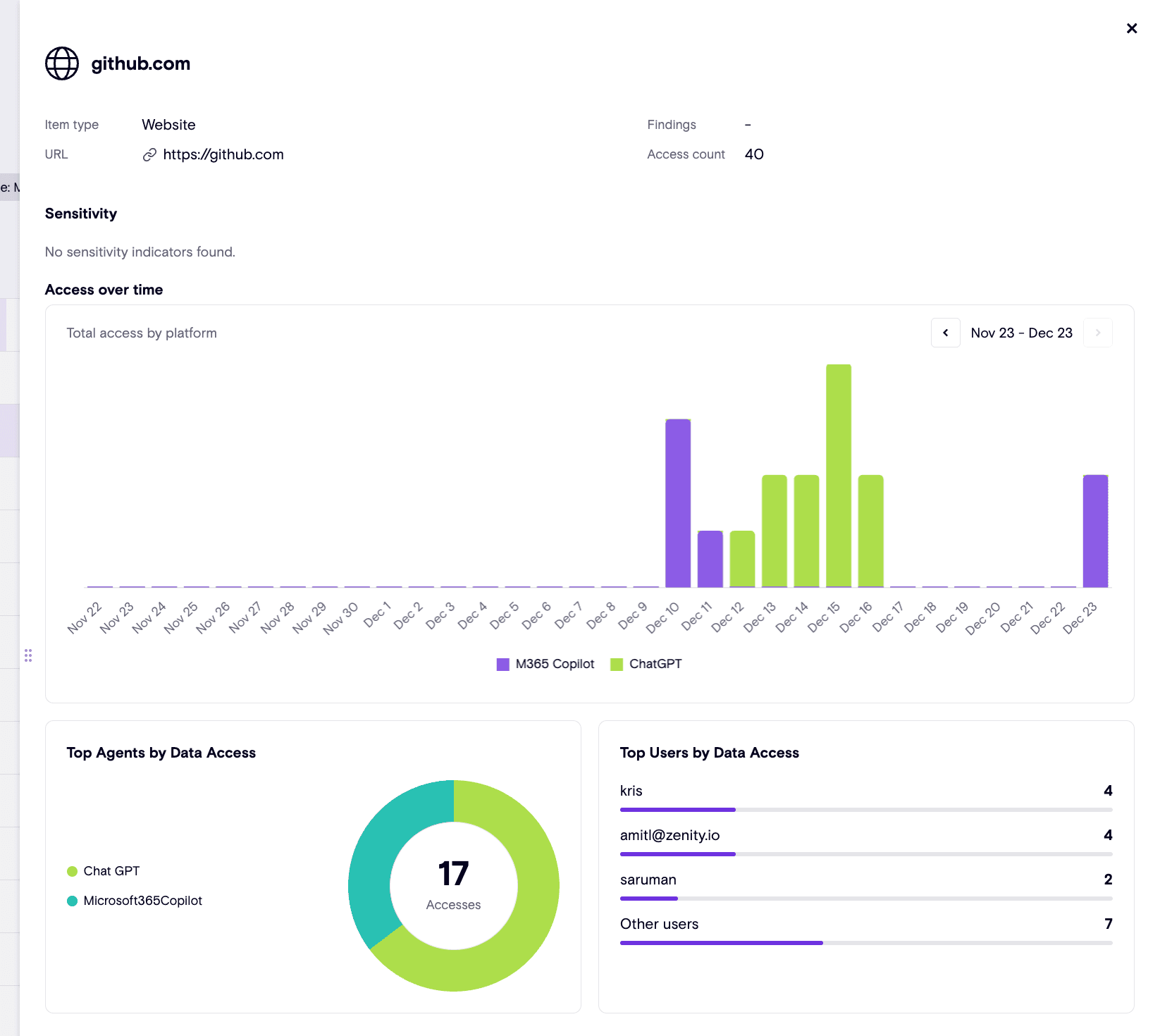Open the https://github.com URL link
The height and width of the screenshot is (1036, 1160).
click(223, 154)
